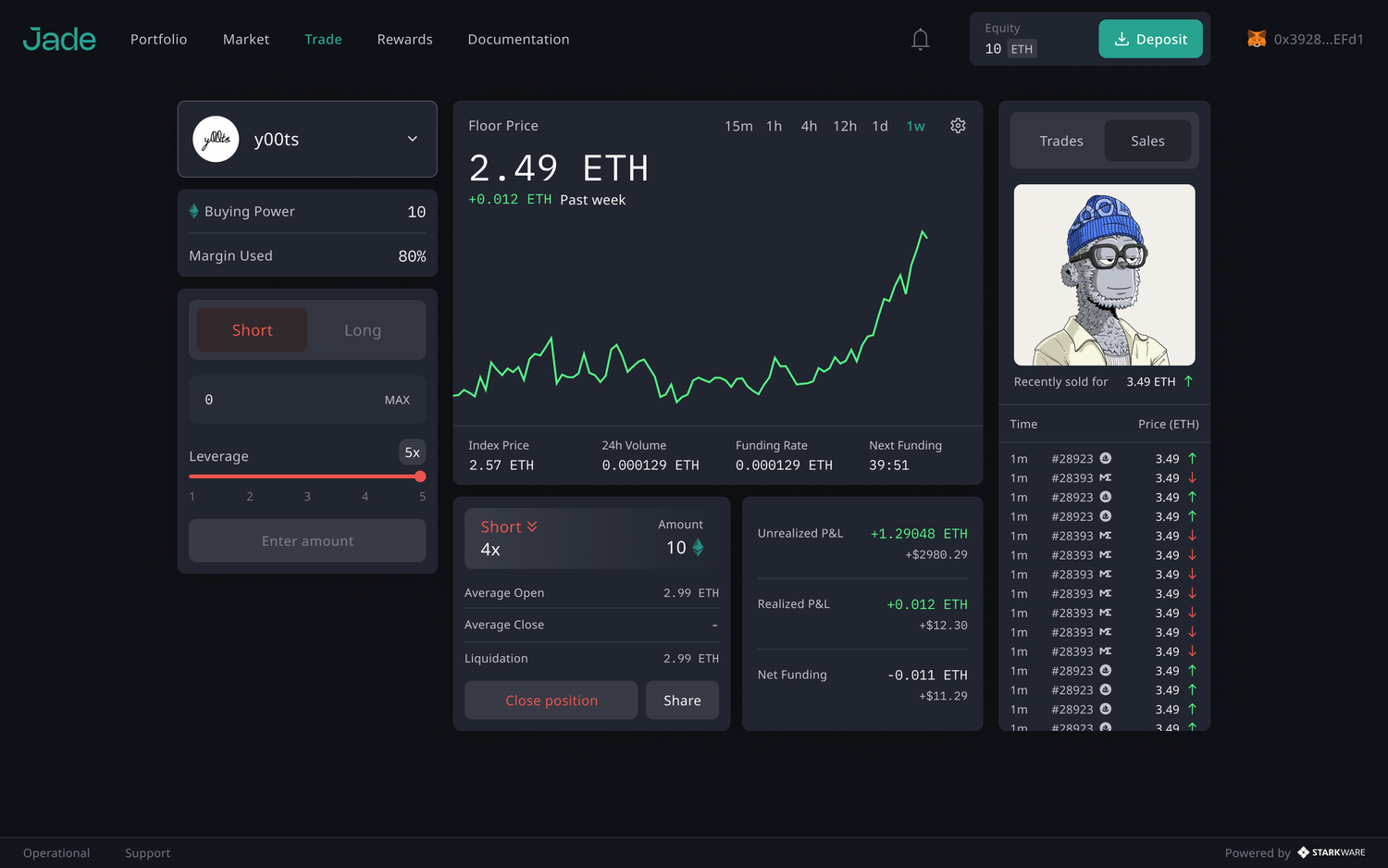The height and width of the screenshot is (868, 1388).
Task: Click the Realized P&L +0.012 ETH value
Action: coord(927,604)
